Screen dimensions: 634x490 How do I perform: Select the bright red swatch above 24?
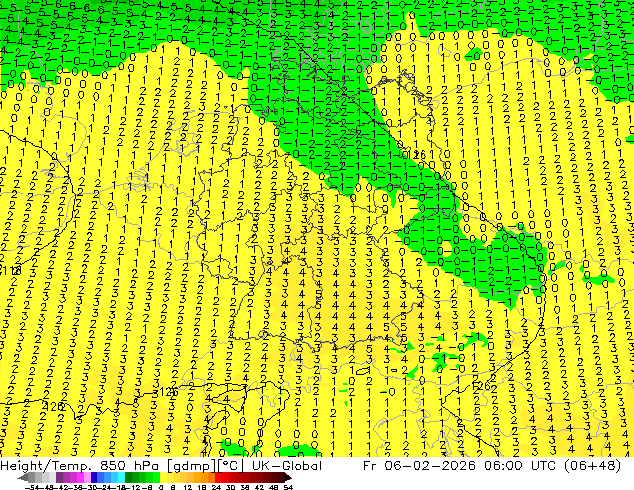point(218,478)
